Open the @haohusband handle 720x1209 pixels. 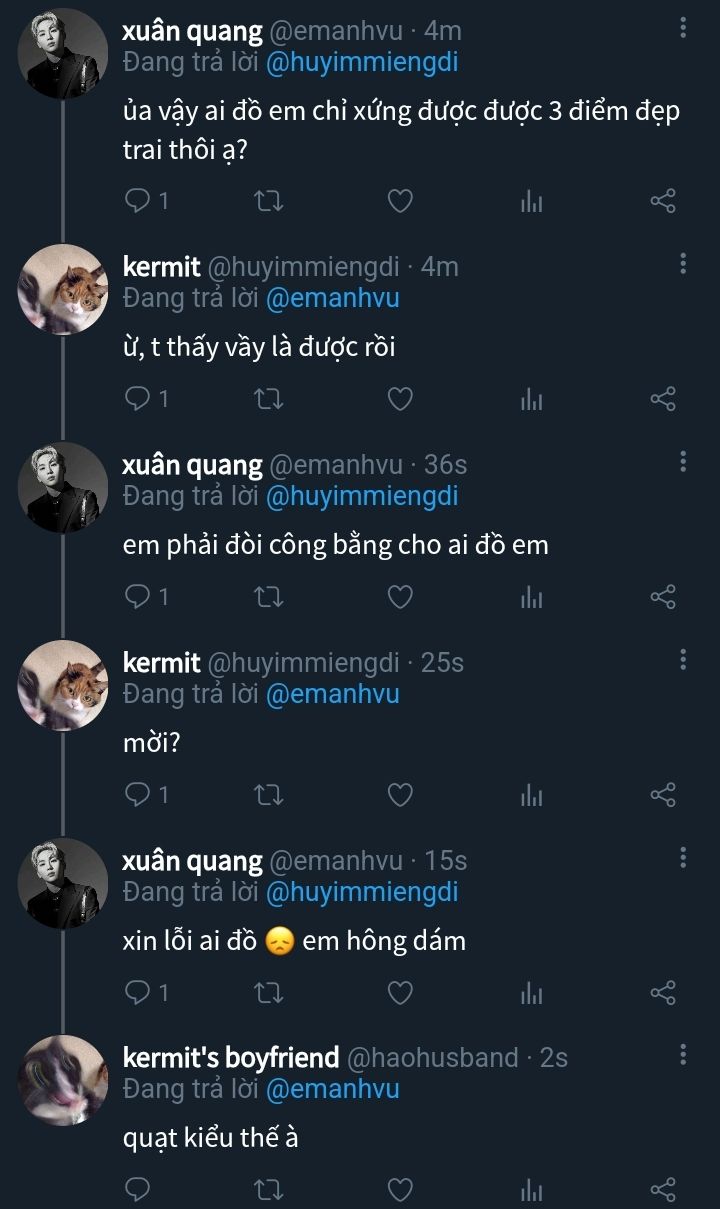pyautogui.click(x=432, y=1057)
